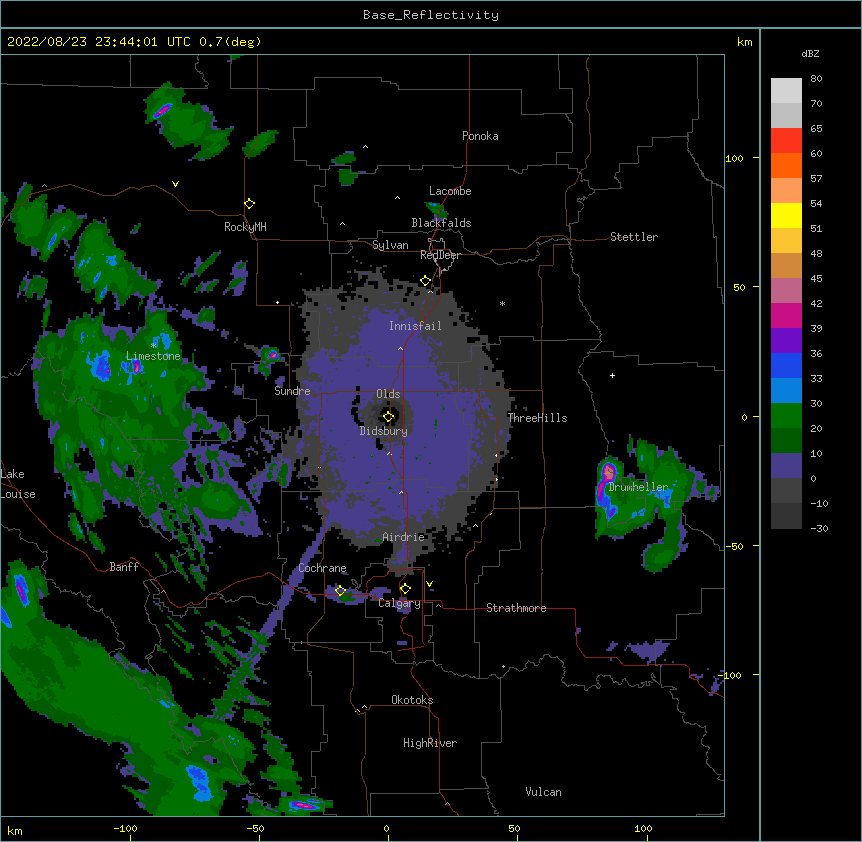Click the Limestone label
Screen dimensions: 862x842
(153, 356)
